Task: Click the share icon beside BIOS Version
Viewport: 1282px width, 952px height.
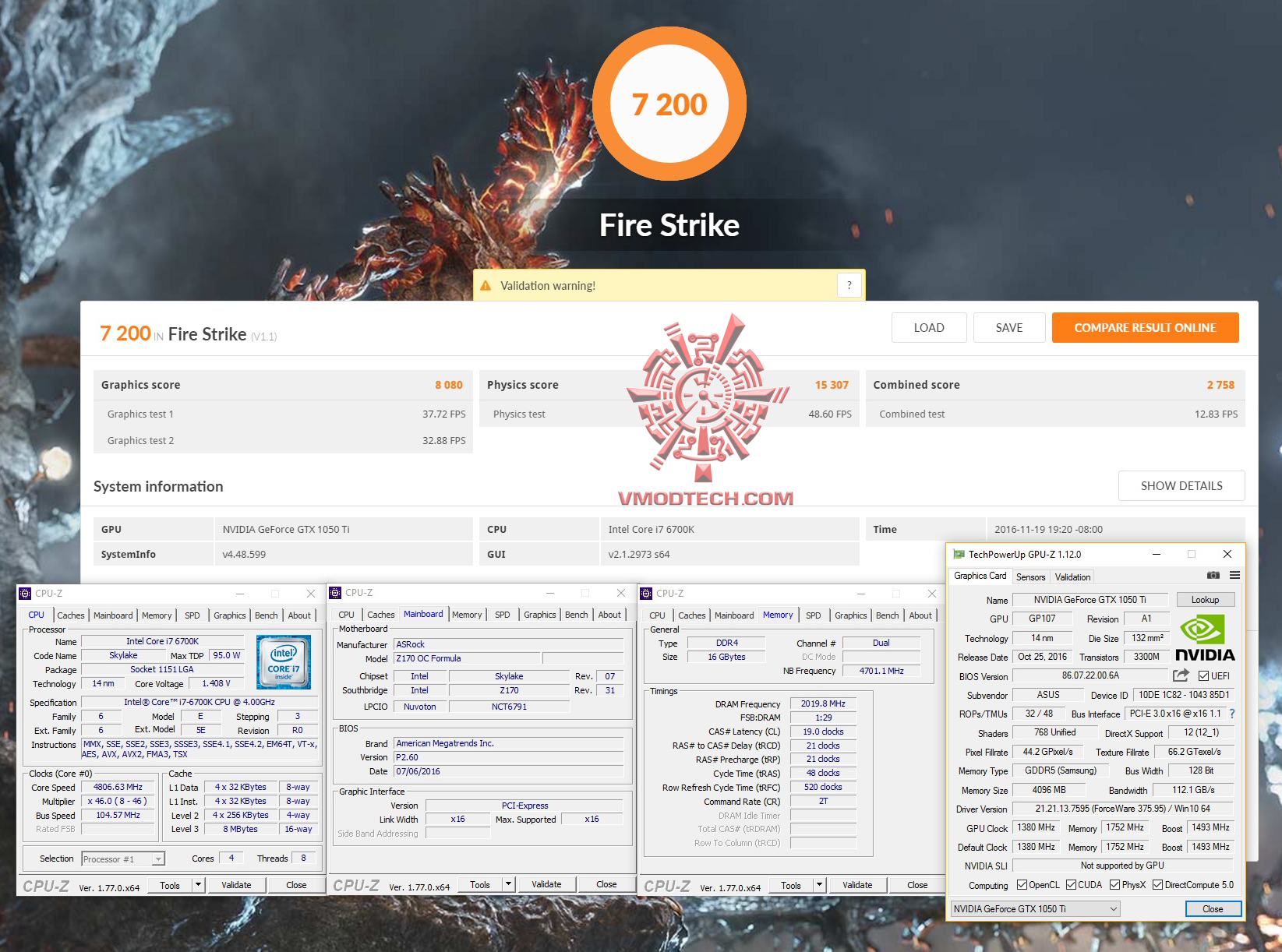Action: 1181,675
